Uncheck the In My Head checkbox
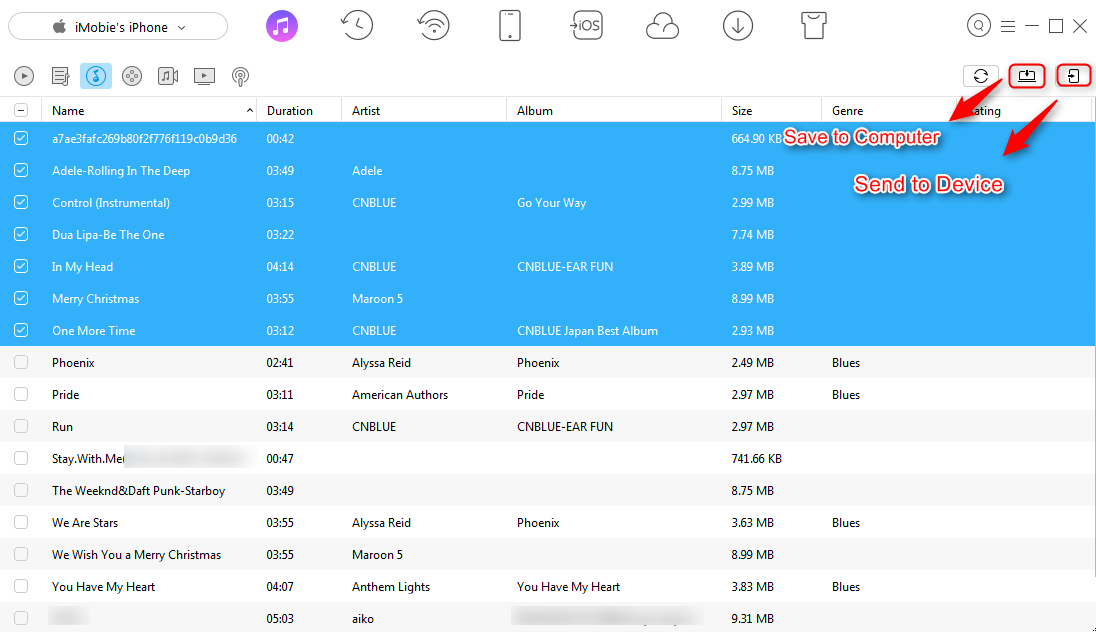The image size is (1096, 632). 21,266
